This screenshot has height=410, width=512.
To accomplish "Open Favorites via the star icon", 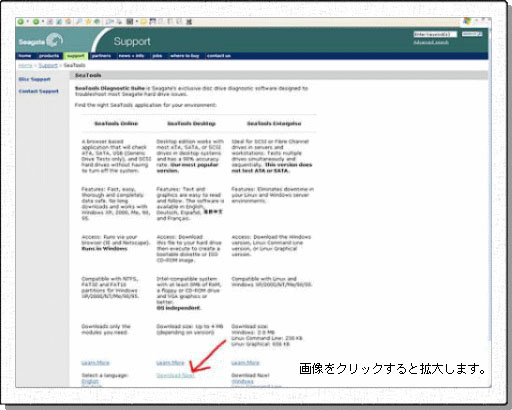I will tap(88, 22).
